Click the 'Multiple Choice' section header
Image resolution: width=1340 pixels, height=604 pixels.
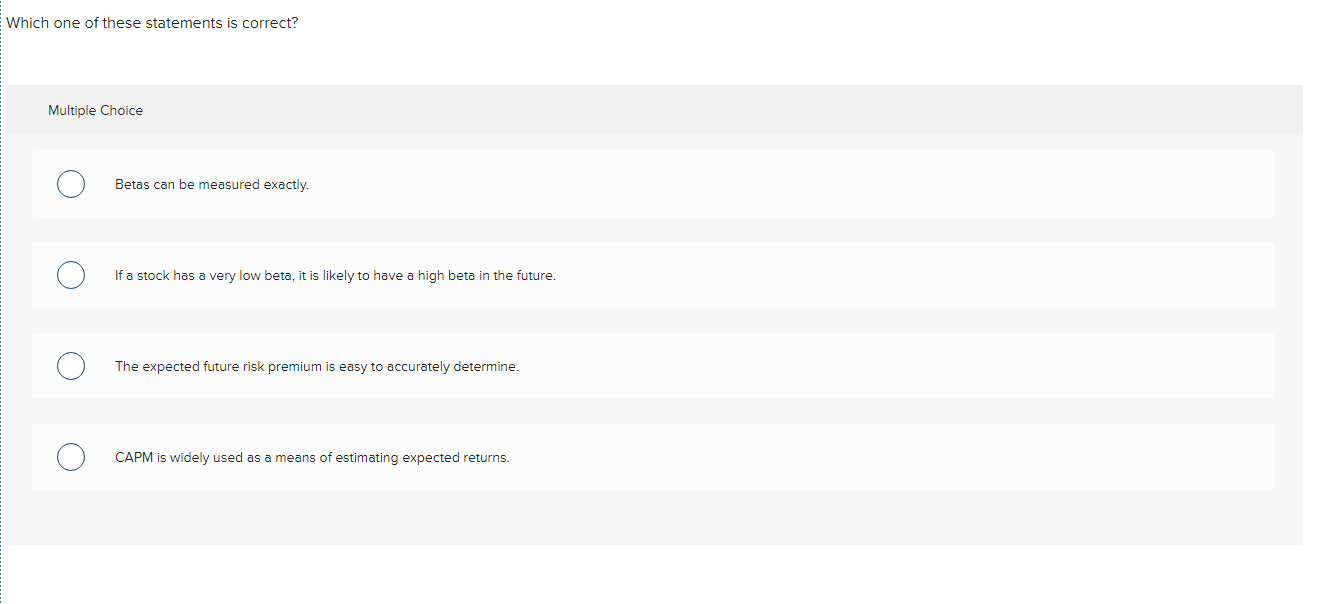pos(95,110)
